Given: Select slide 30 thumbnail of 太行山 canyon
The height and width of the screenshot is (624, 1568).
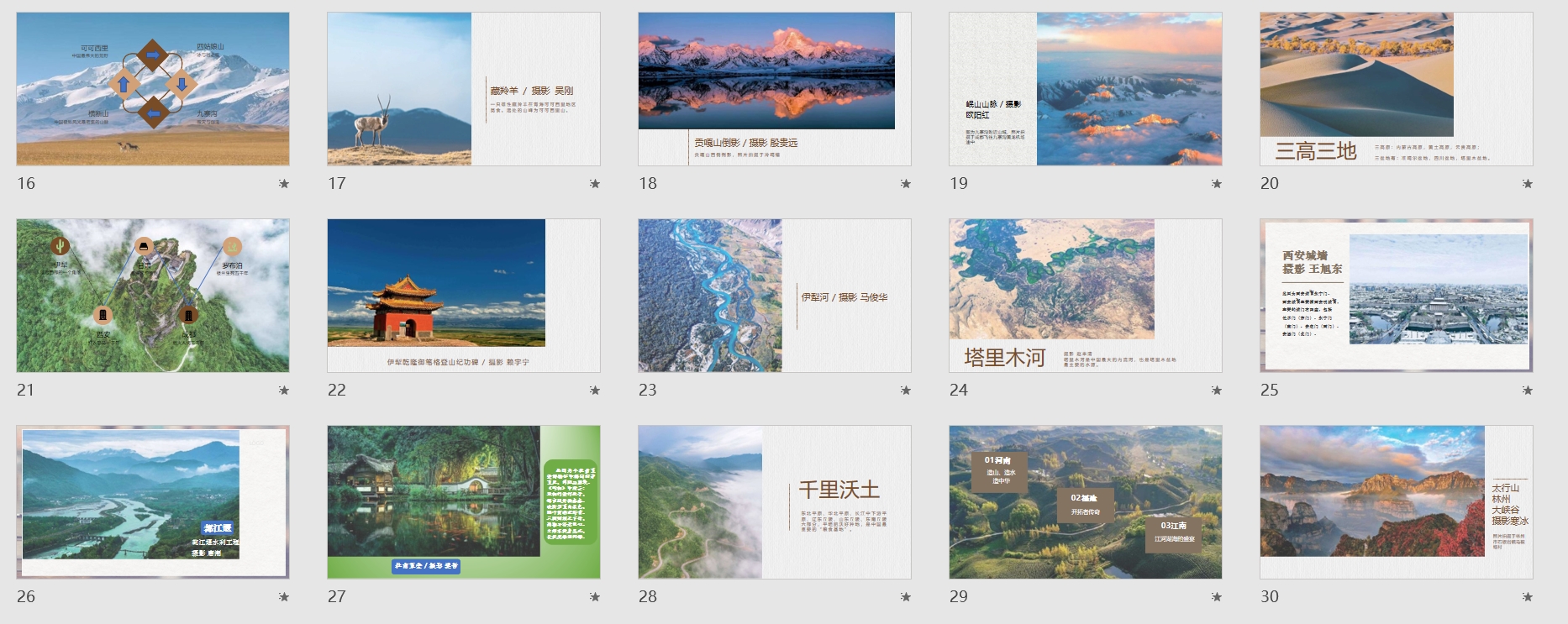Looking at the screenshot, I should coord(1397,502).
